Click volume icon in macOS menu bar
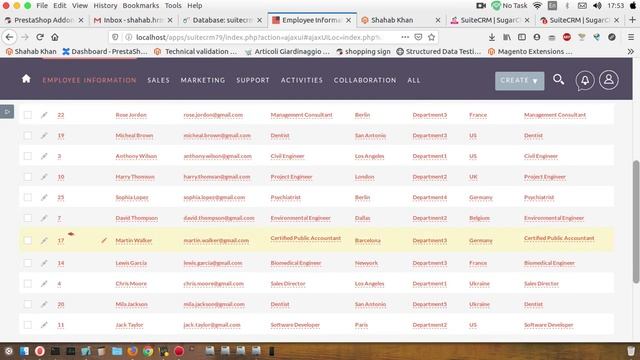The width and height of the screenshot is (640, 360). pos(597,6)
